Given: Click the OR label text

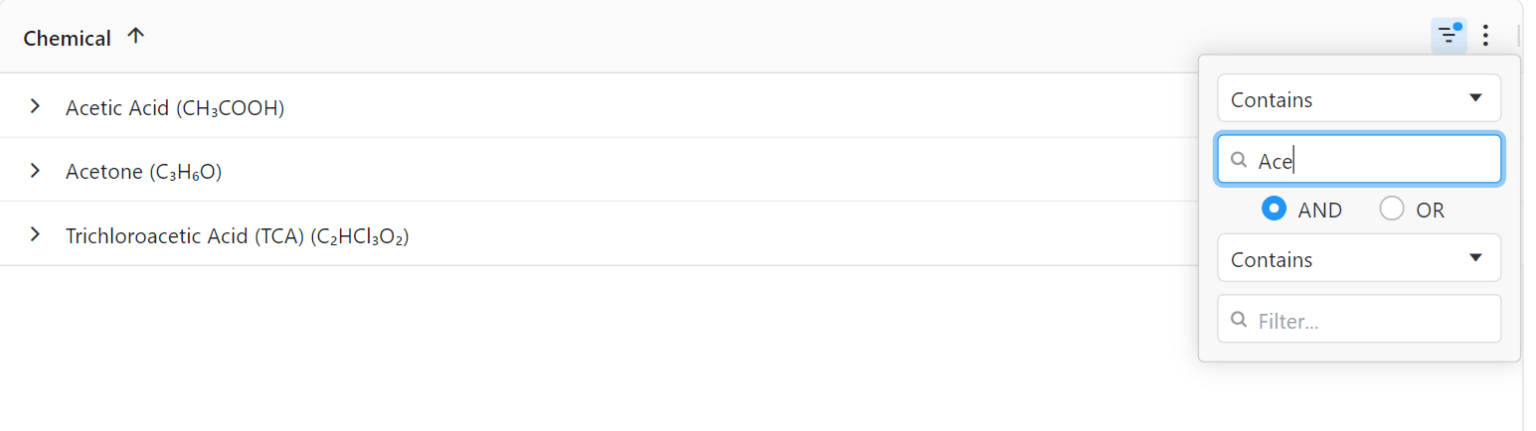Looking at the screenshot, I should (1430, 210).
